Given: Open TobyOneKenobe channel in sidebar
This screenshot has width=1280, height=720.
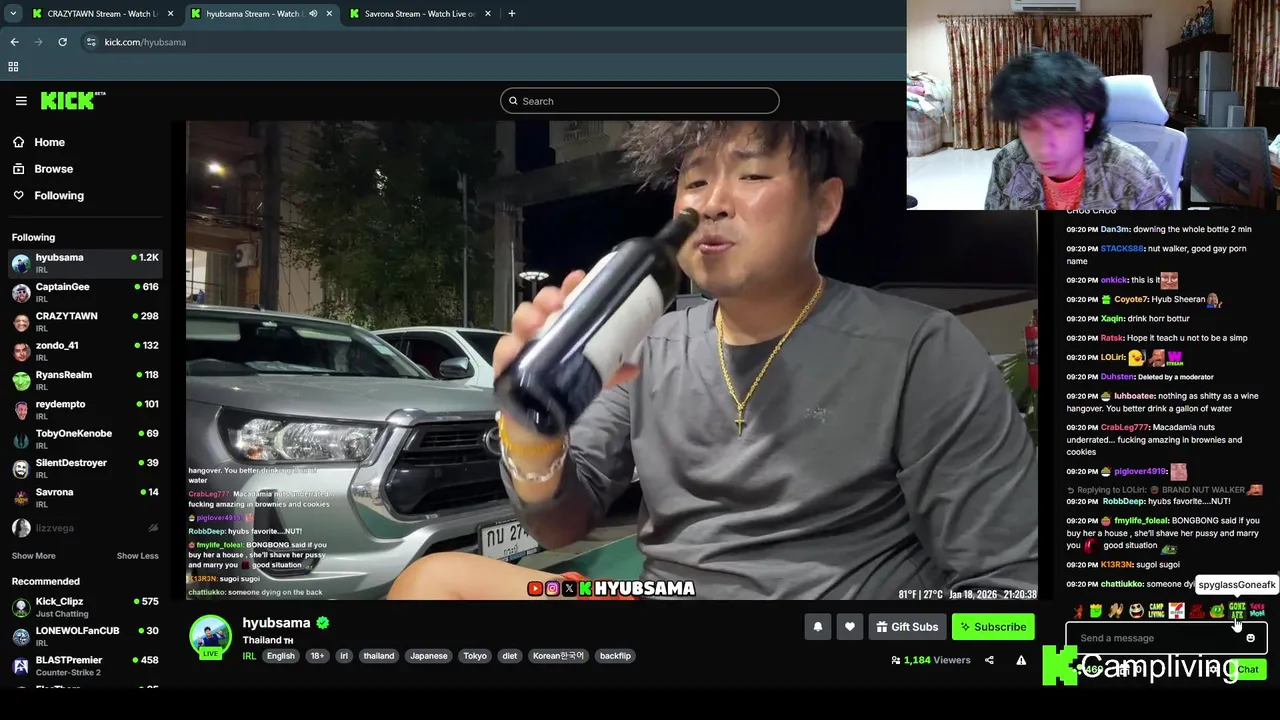Looking at the screenshot, I should (85, 439).
